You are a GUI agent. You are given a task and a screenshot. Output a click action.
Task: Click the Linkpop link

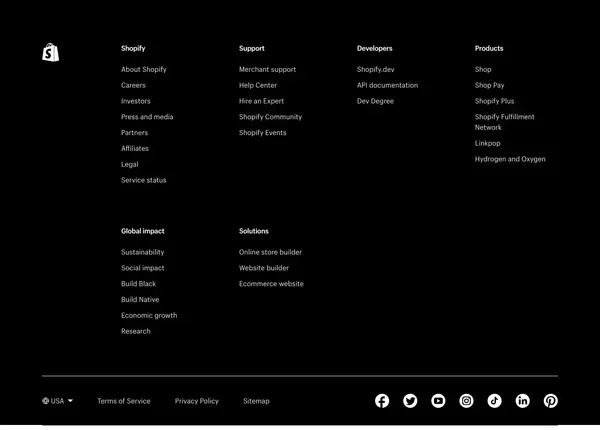[488, 143]
